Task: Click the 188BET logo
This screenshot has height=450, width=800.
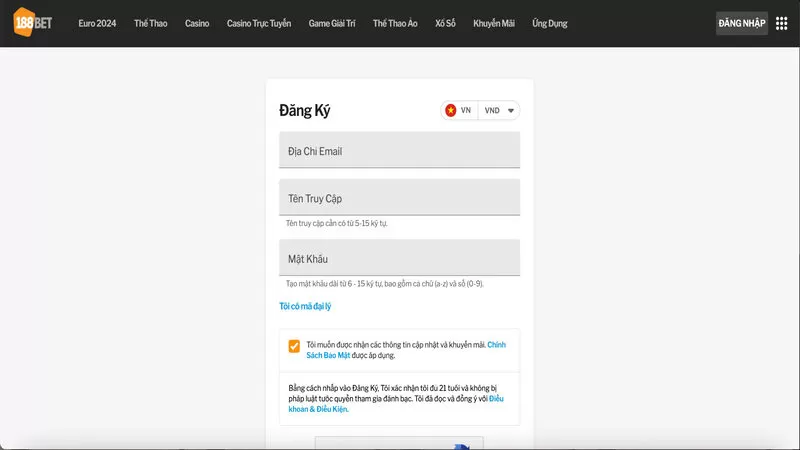Action: point(33,22)
